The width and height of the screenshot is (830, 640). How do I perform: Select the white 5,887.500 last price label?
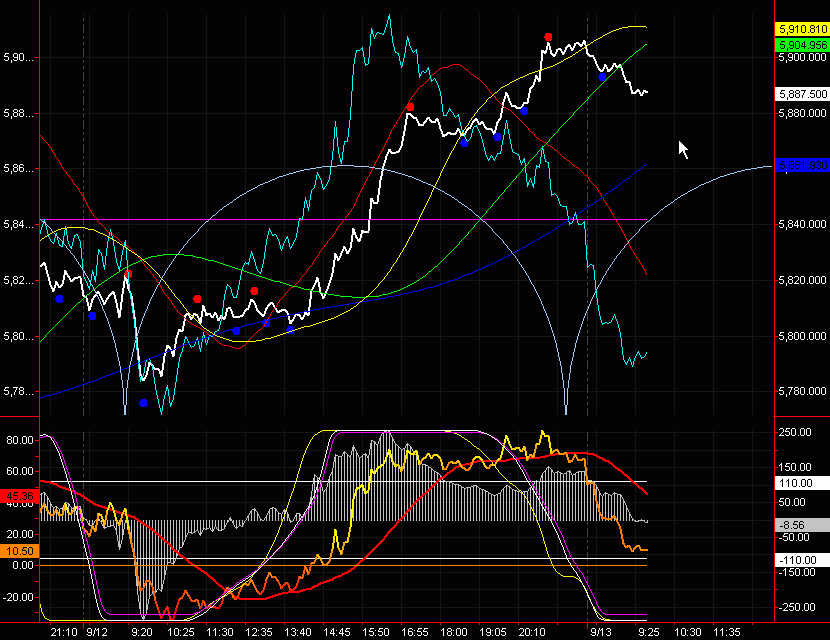[x=801, y=94]
